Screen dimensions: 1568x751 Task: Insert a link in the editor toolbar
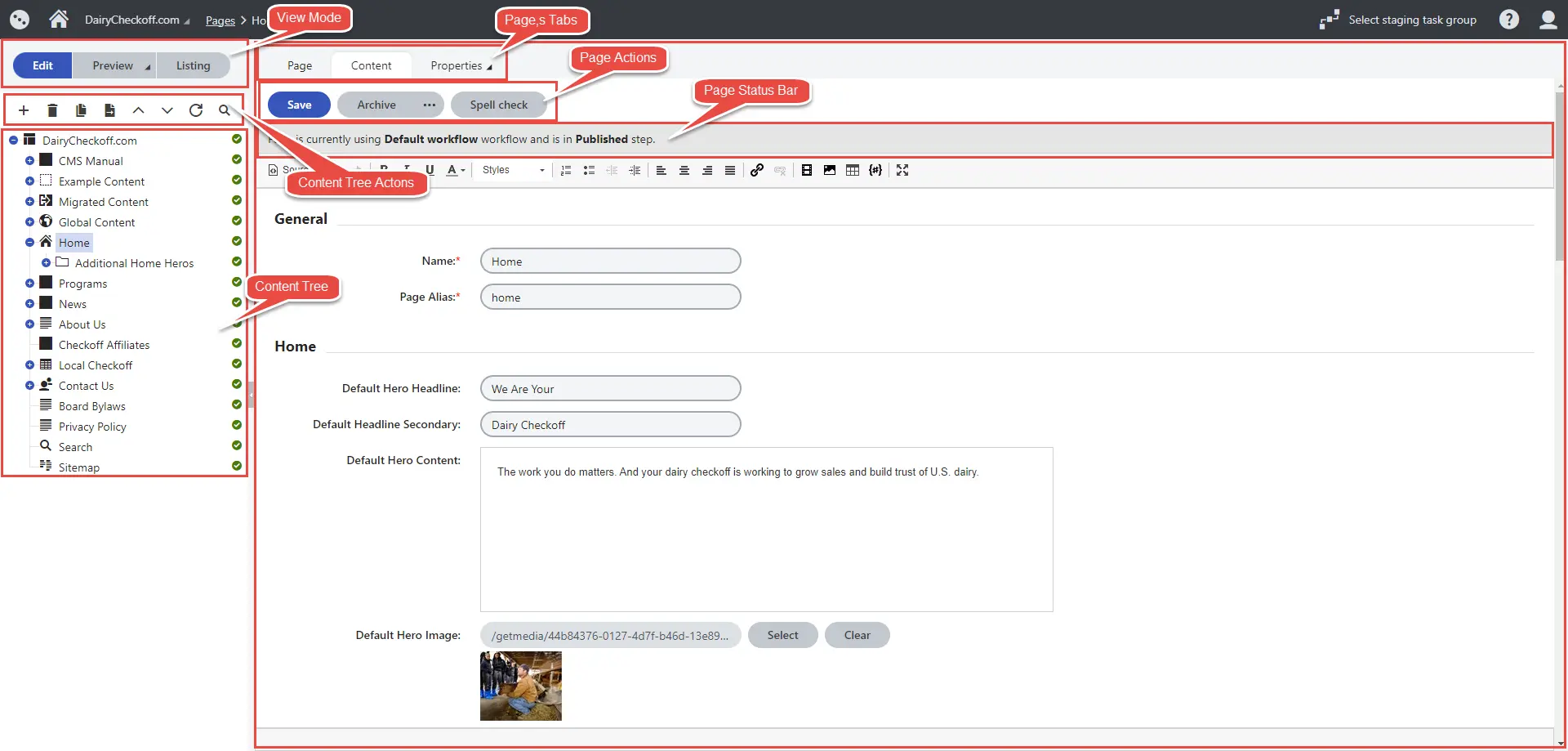(757, 170)
